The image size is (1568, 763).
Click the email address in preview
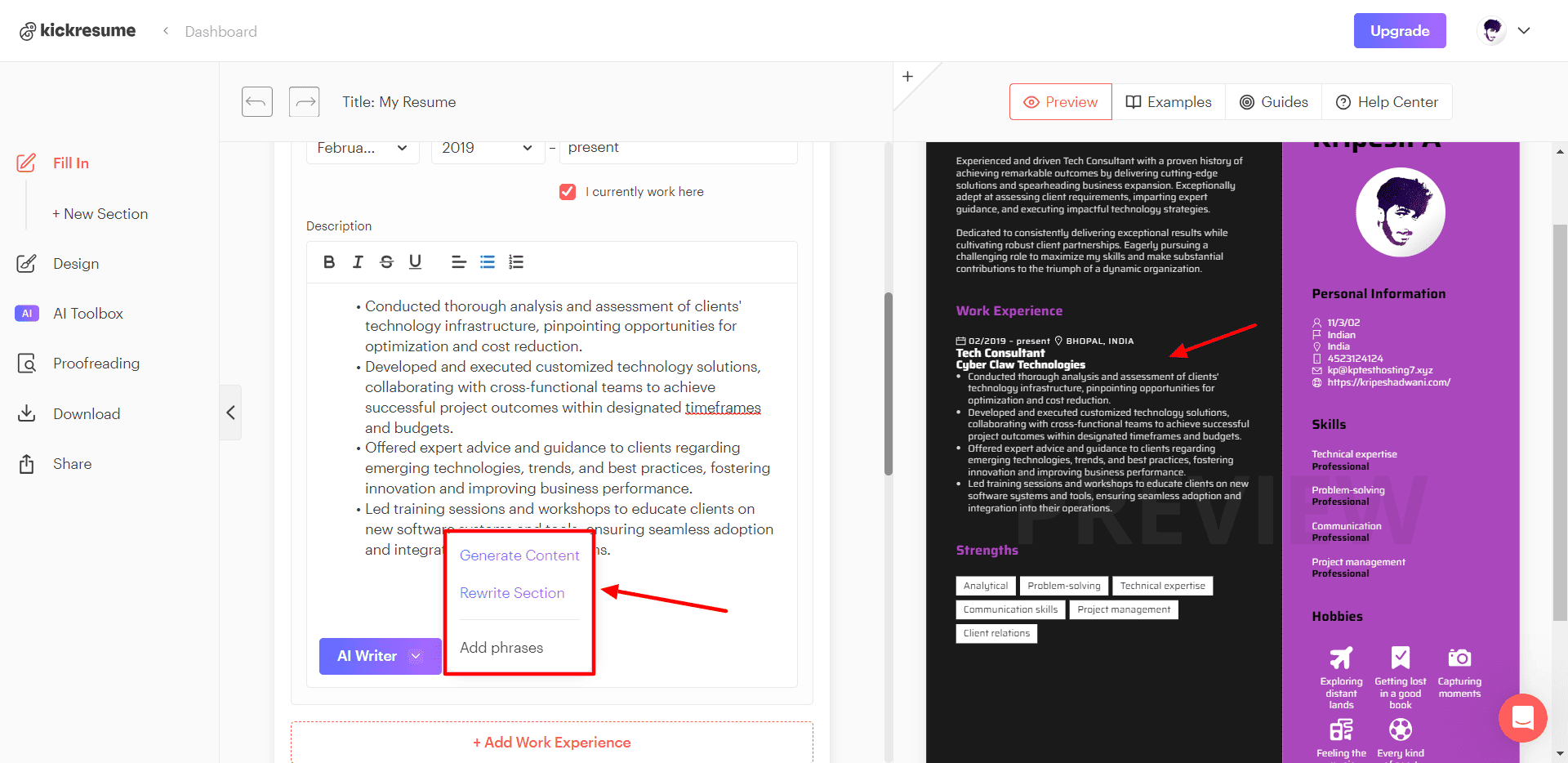1379,370
